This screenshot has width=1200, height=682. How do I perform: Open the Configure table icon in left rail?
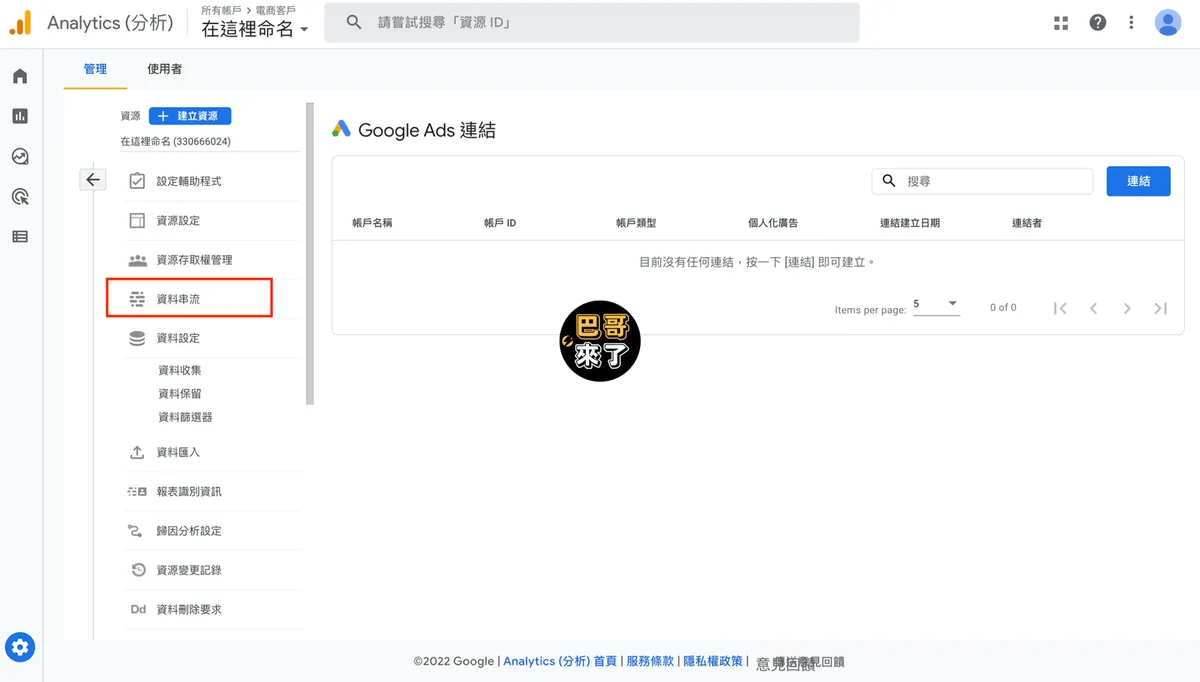20,237
